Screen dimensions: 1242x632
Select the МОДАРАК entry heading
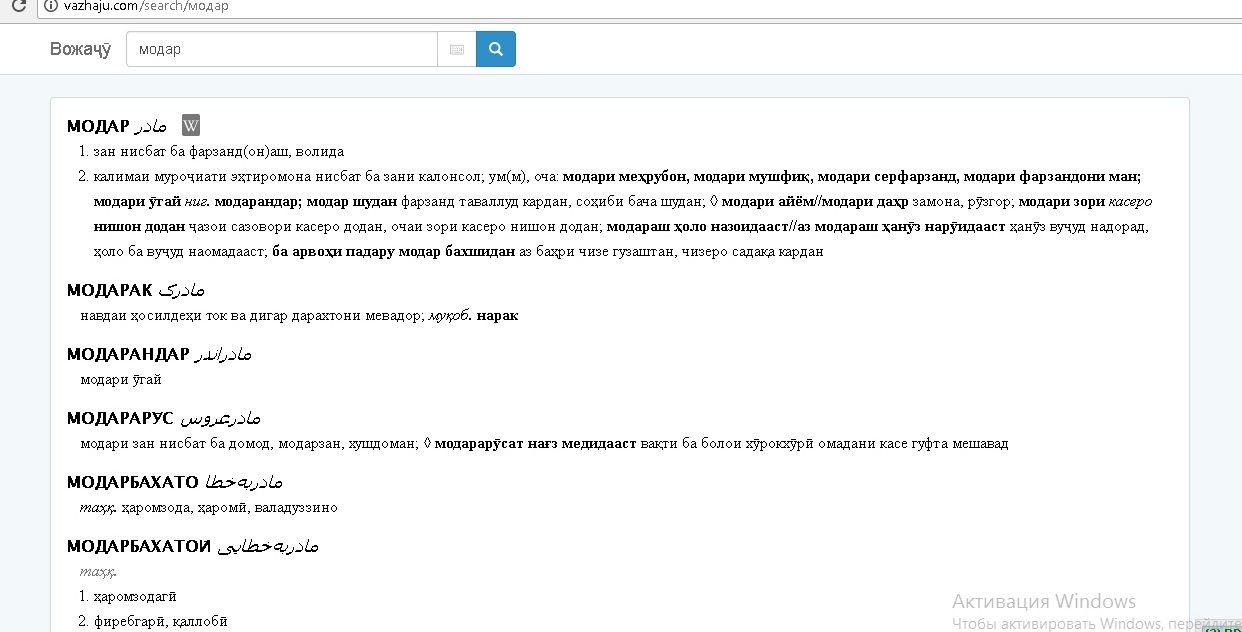(x=109, y=290)
